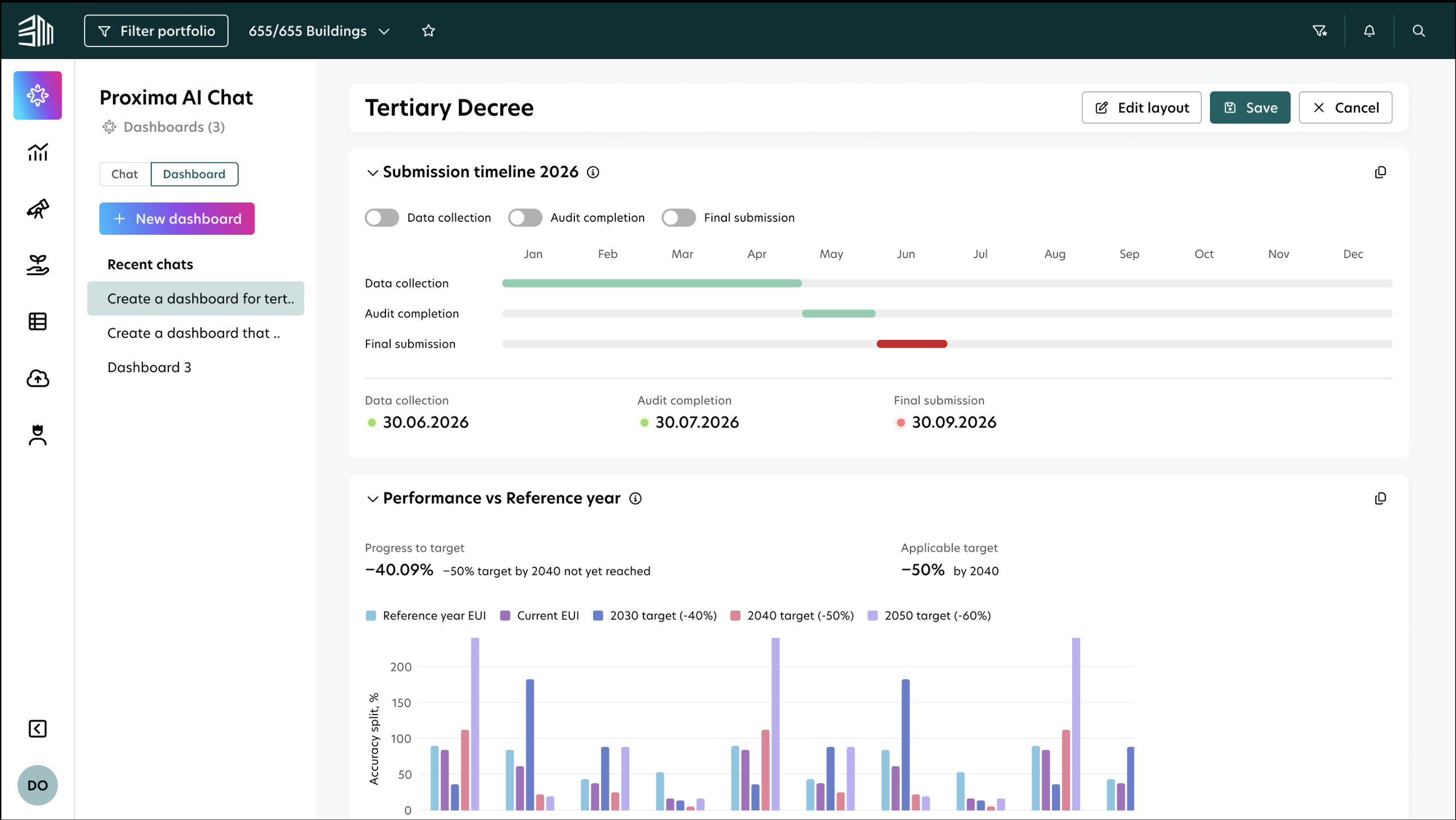Click the Dashboards (3) sparkle icon

(x=109, y=126)
